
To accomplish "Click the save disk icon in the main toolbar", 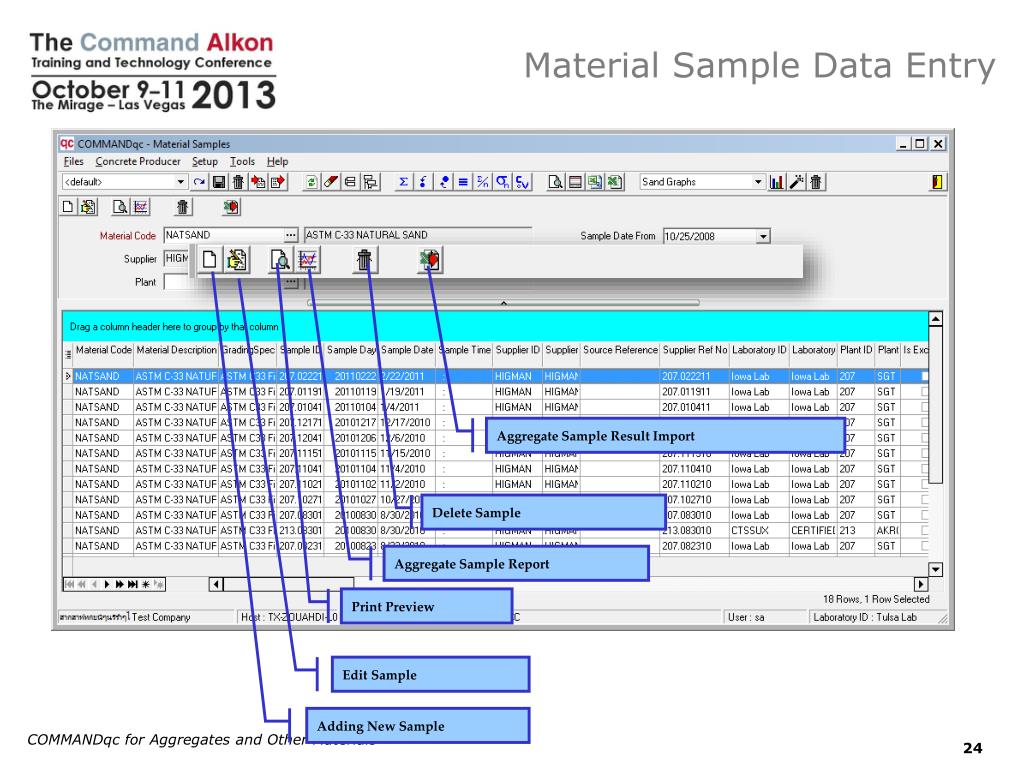I will click(x=219, y=182).
